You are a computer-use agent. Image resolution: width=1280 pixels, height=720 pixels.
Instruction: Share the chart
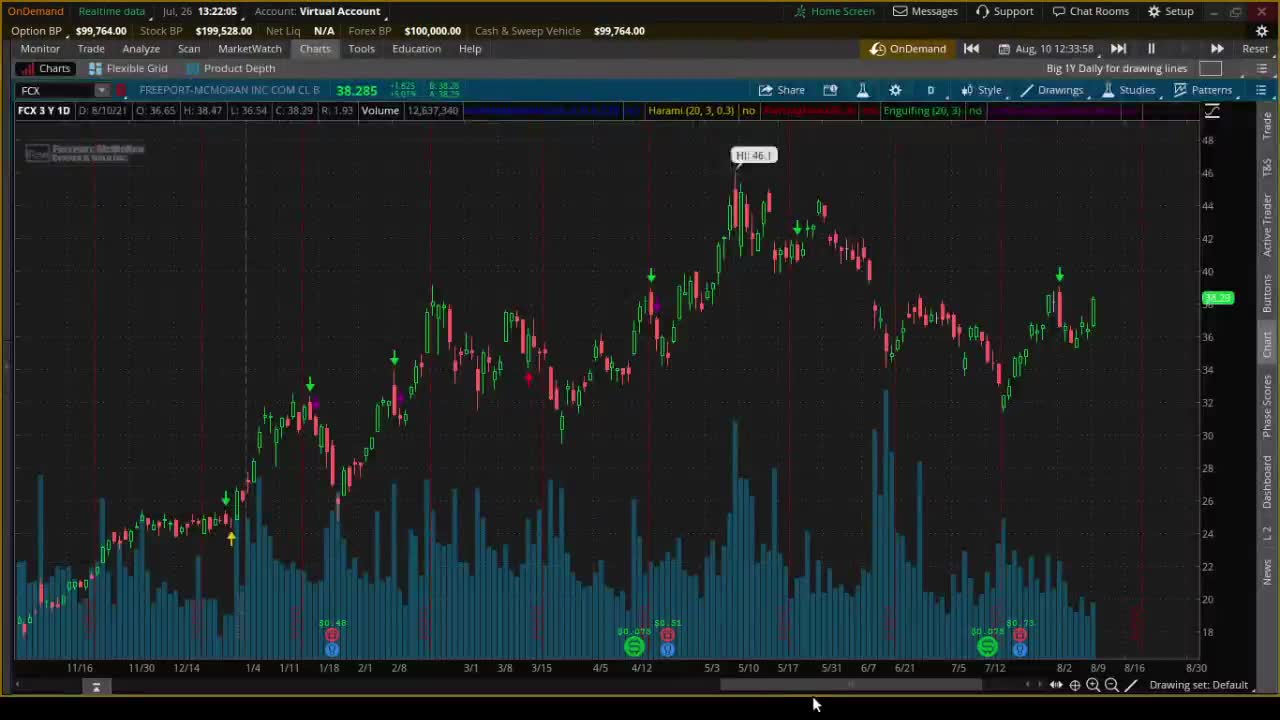pyautogui.click(x=781, y=90)
